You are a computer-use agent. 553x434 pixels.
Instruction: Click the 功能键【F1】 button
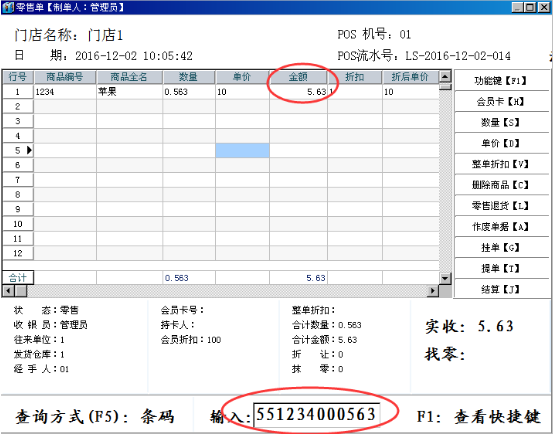tap(502, 80)
